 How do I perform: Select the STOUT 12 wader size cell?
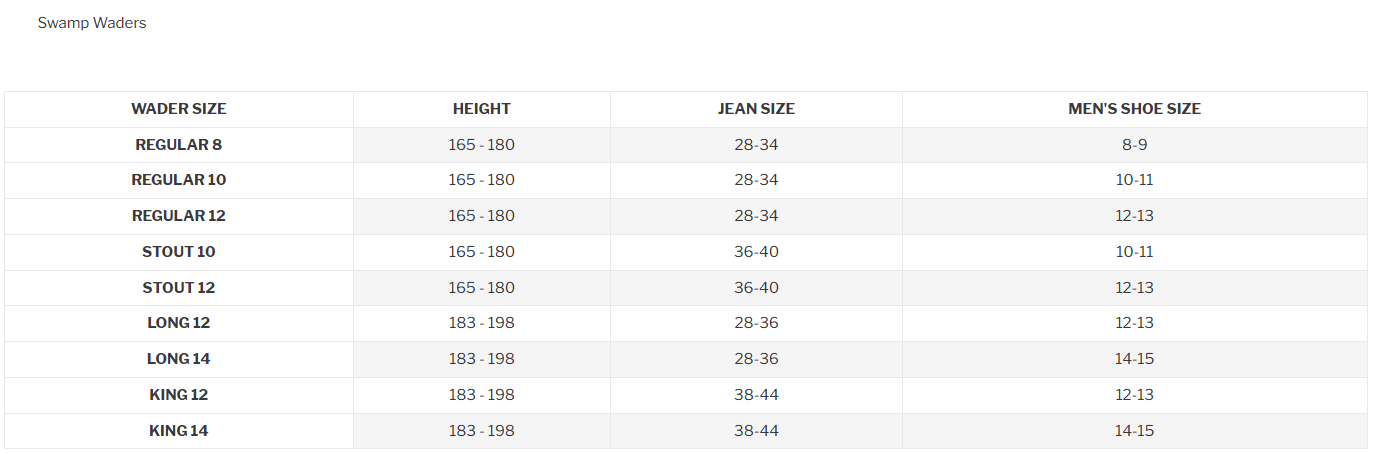[x=179, y=288]
